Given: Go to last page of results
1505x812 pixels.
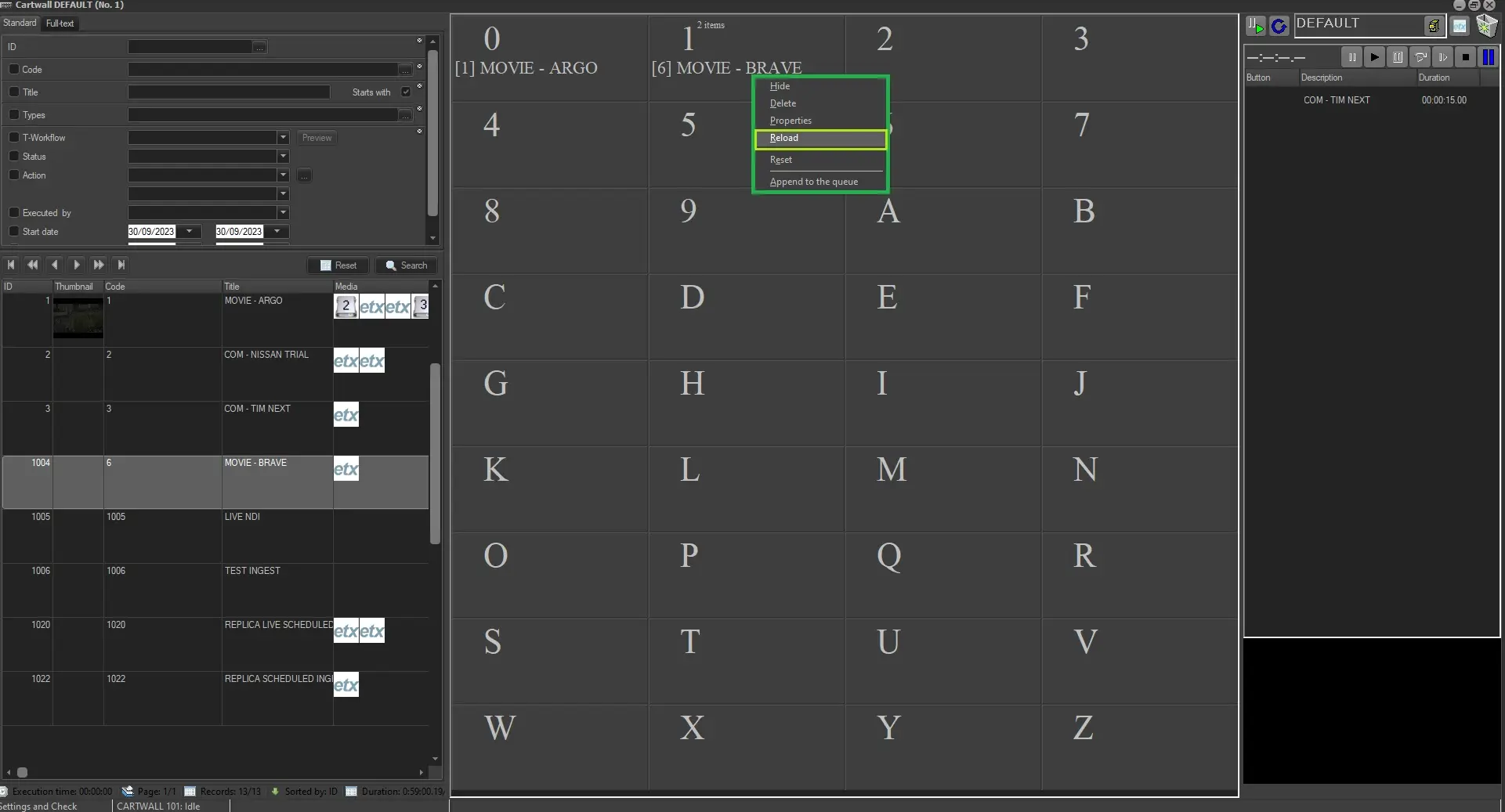Looking at the screenshot, I should (x=121, y=265).
